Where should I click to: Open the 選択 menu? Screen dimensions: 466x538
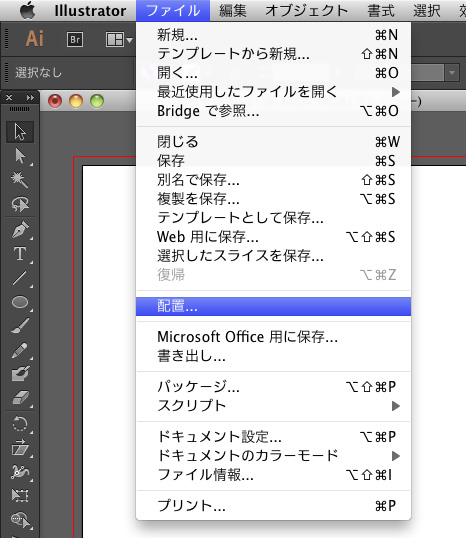pos(427,11)
